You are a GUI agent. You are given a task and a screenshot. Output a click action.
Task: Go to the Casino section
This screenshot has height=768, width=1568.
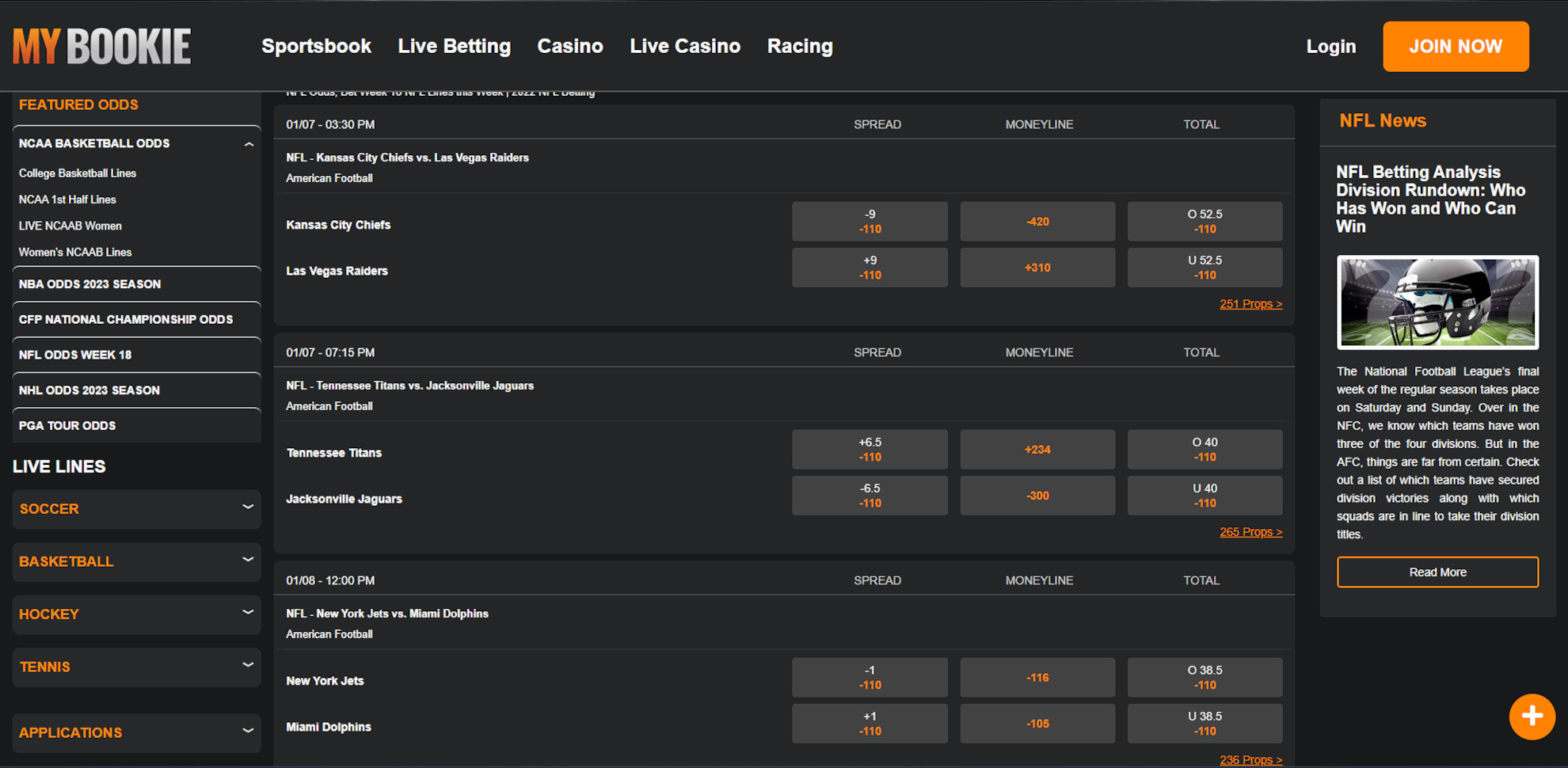(x=570, y=46)
